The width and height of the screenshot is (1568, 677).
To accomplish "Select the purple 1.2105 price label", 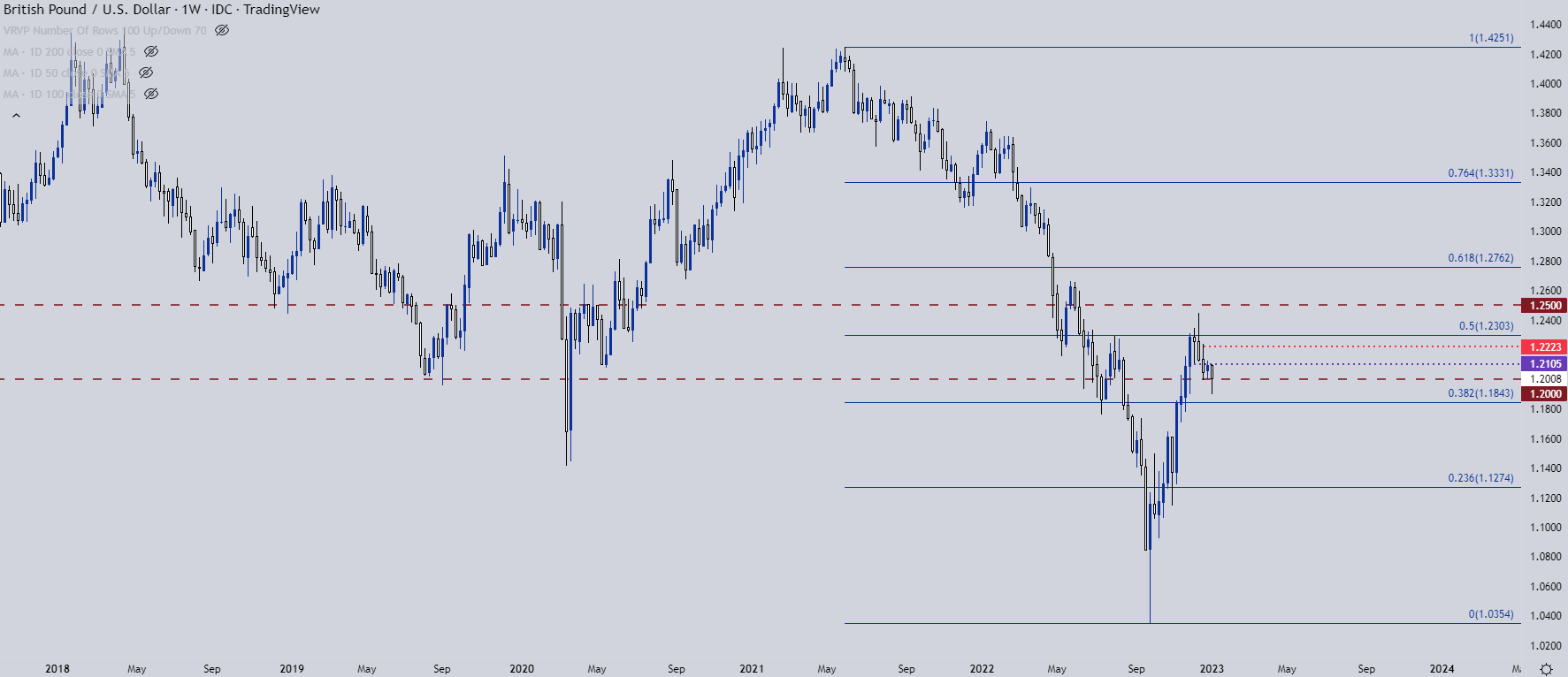I will 1544,364.
